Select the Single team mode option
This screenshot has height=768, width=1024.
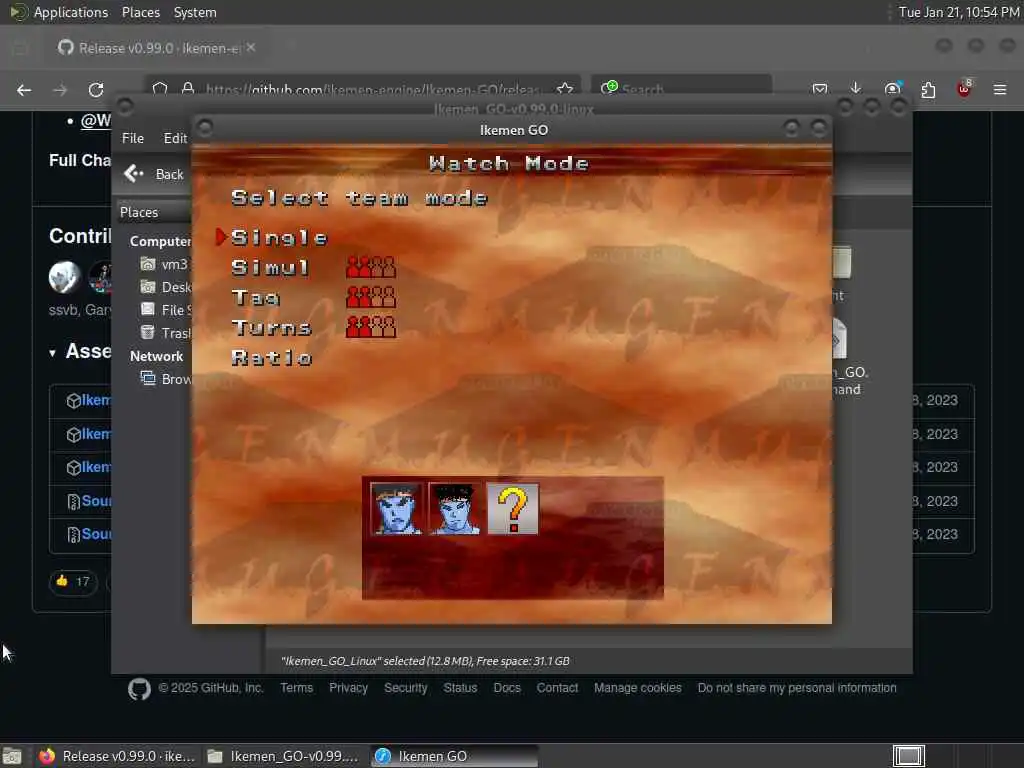(279, 238)
